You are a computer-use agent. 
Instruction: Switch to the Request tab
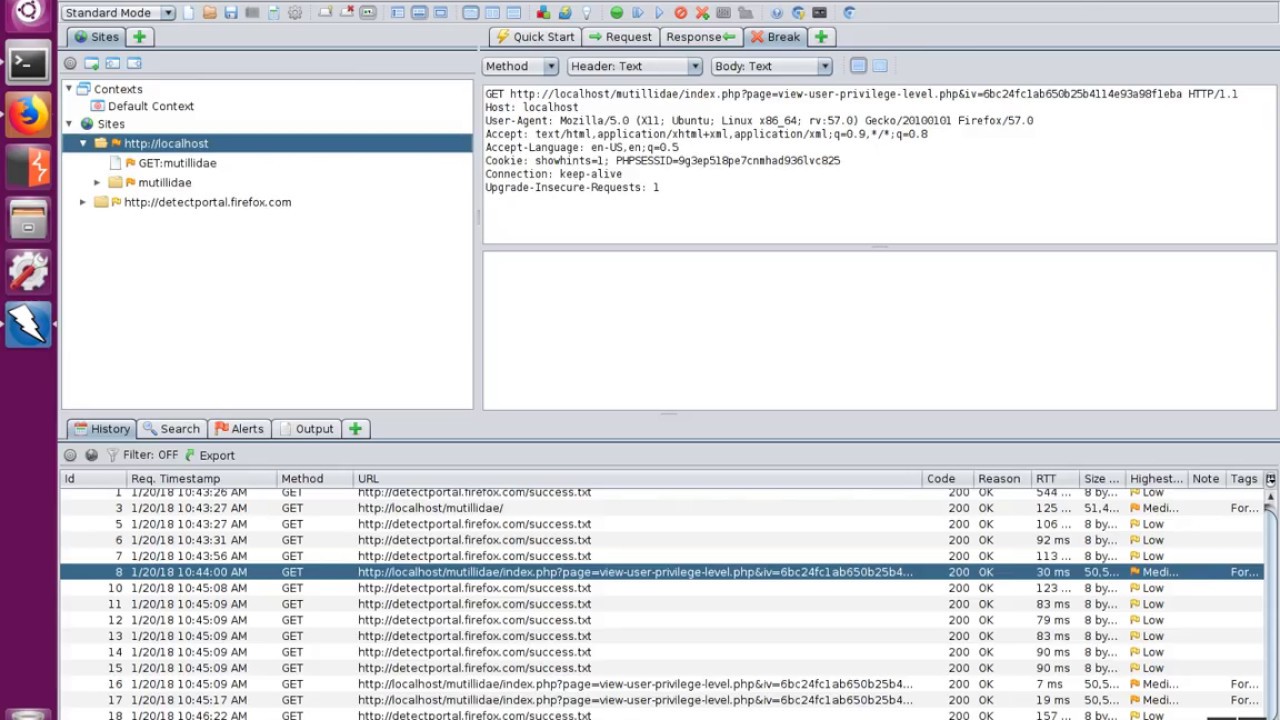[620, 37]
